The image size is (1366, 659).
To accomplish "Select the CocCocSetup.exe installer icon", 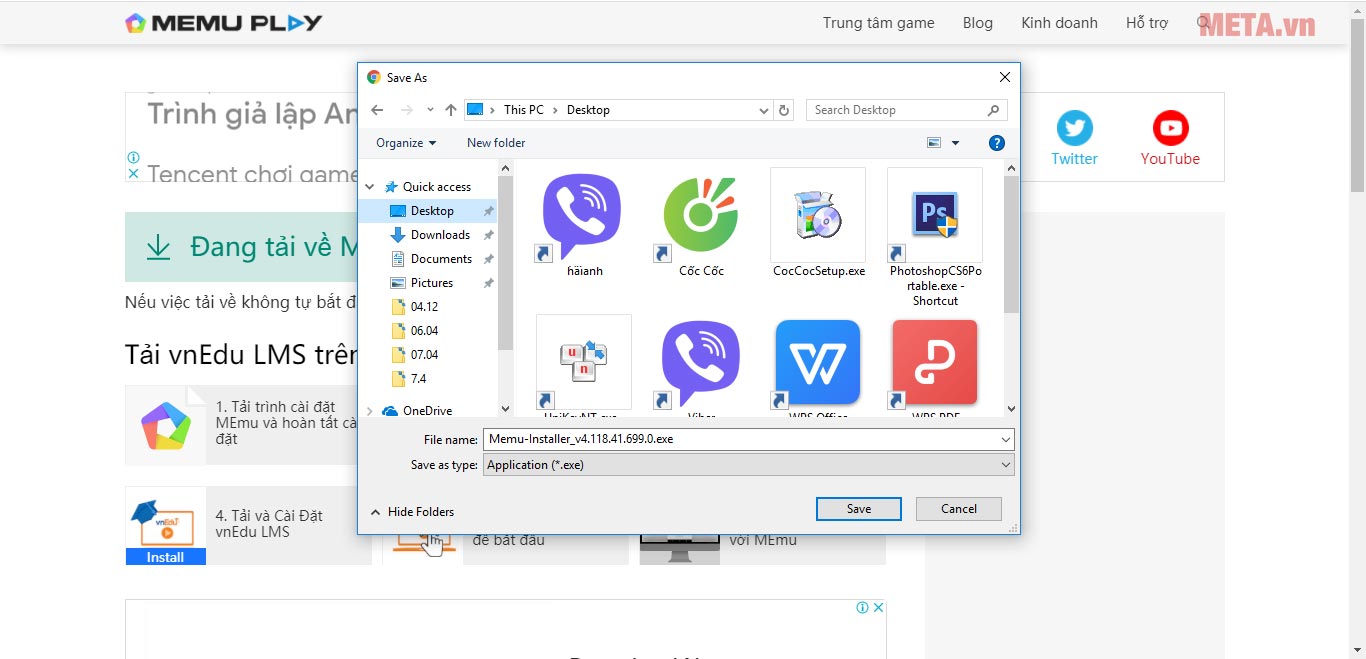I will tap(817, 213).
